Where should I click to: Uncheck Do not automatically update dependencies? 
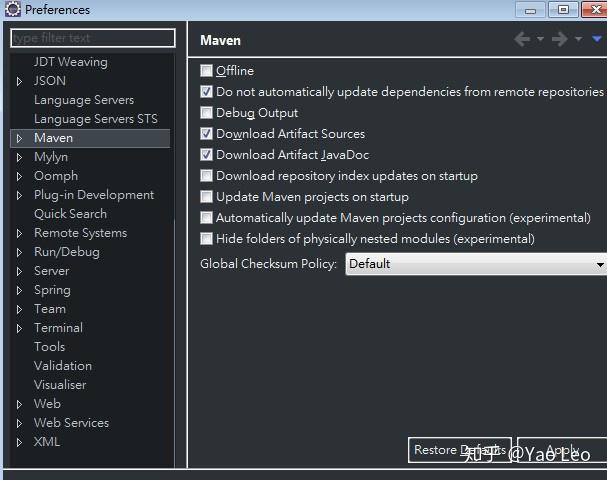pyautogui.click(x=206, y=92)
